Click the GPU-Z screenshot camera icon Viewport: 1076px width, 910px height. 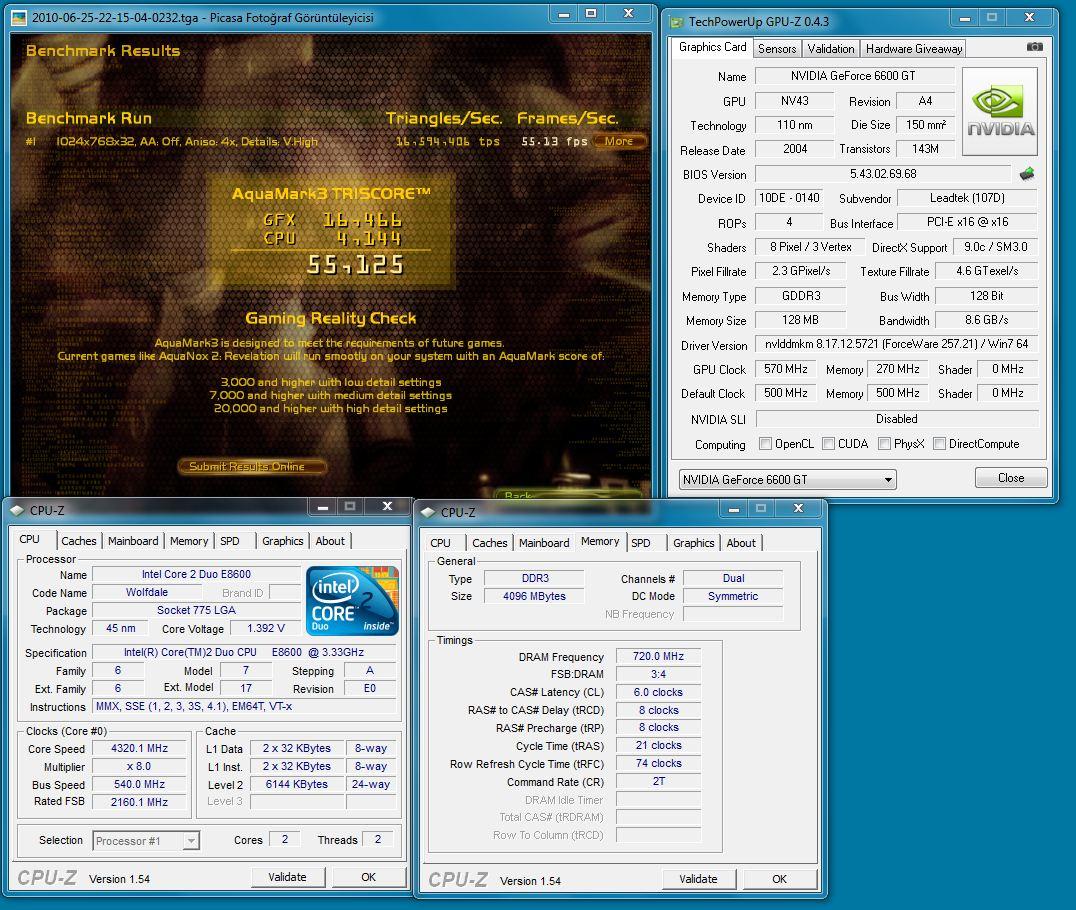[x=1034, y=47]
